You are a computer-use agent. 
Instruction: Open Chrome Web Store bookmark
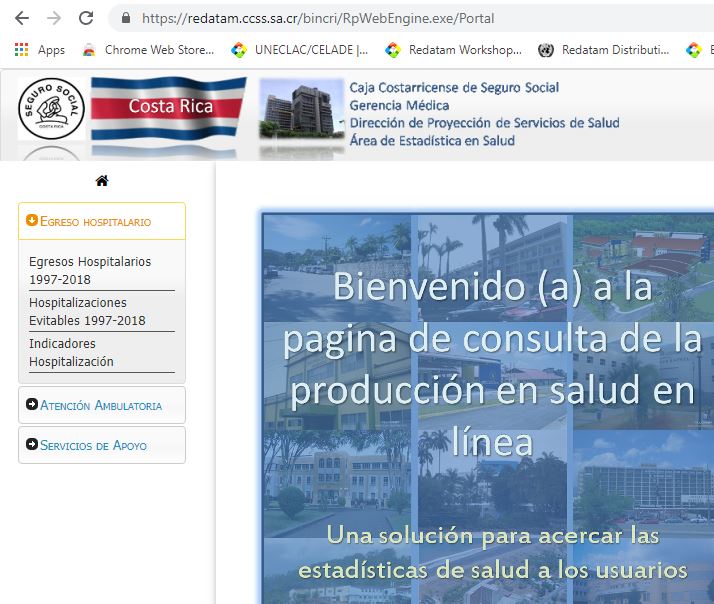point(148,50)
